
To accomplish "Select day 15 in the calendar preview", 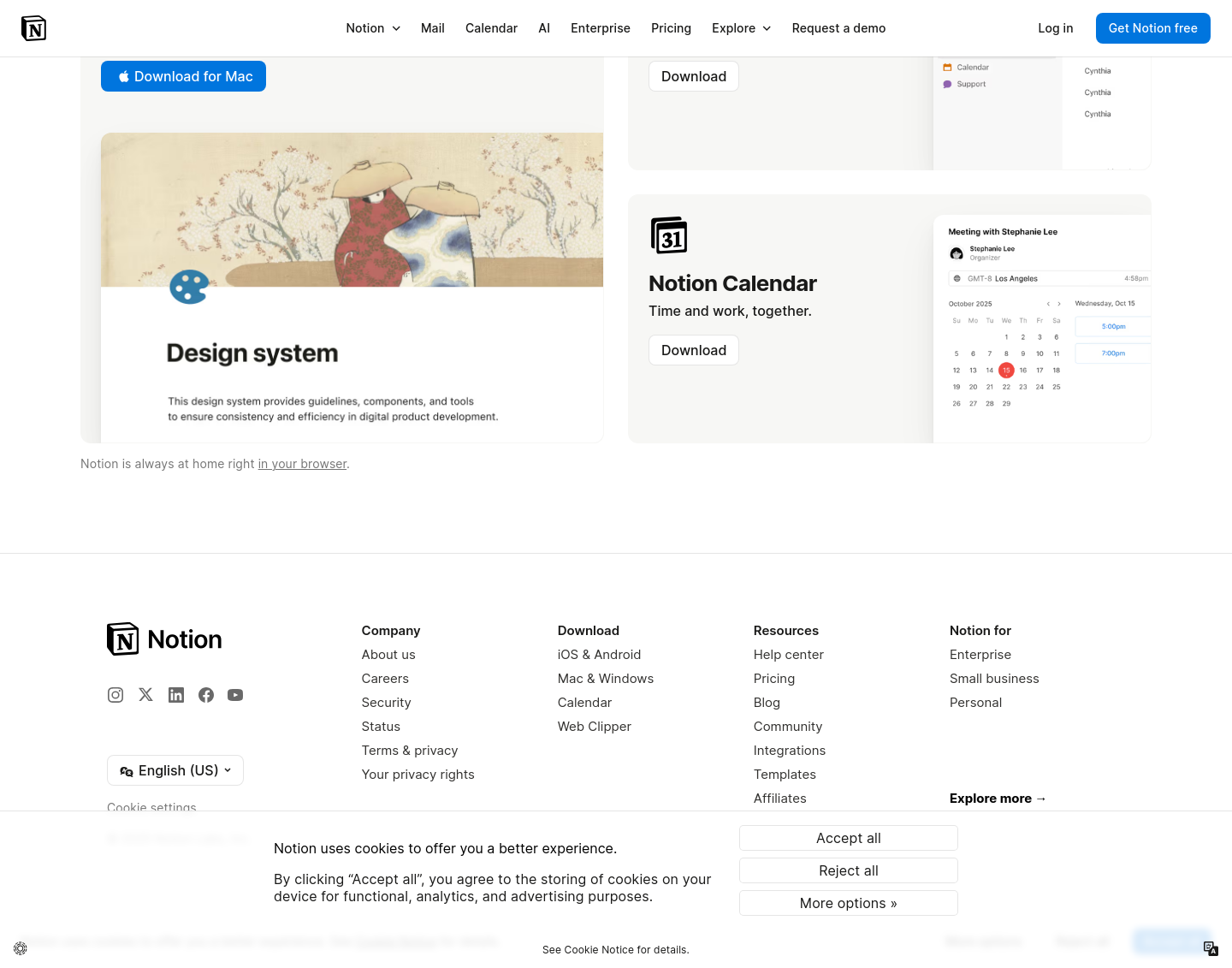I will [x=1006, y=371].
